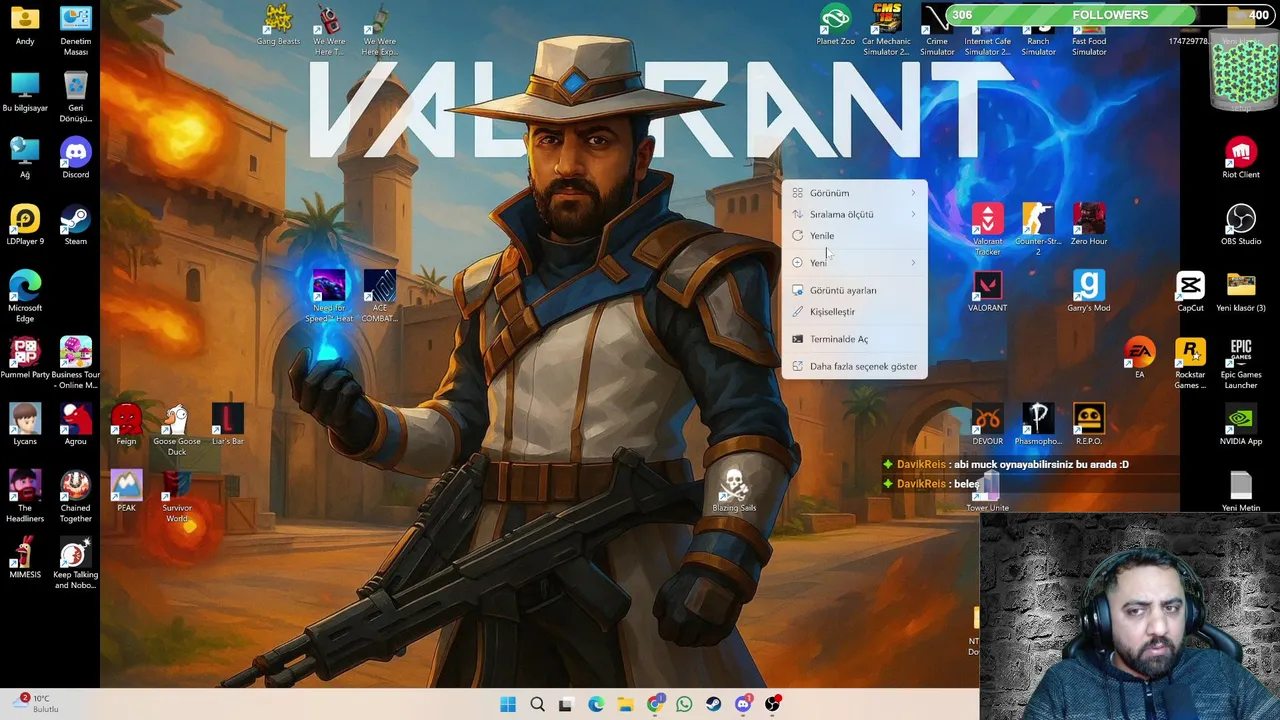Select the Steam desktop shortcut
The width and height of the screenshot is (1280, 720).
[x=75, y=226]
